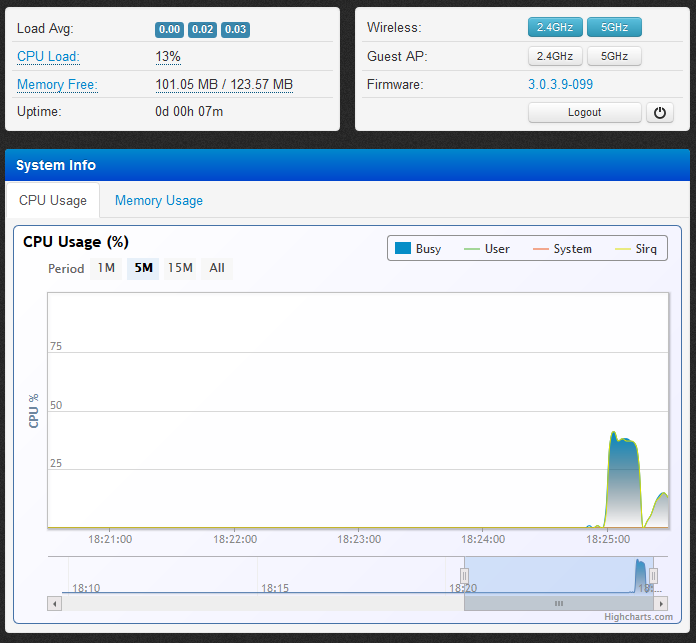Enable Wireless 2.4GHz radio
The width and height of the screenshot is (696, 643).
coord(555,28)
